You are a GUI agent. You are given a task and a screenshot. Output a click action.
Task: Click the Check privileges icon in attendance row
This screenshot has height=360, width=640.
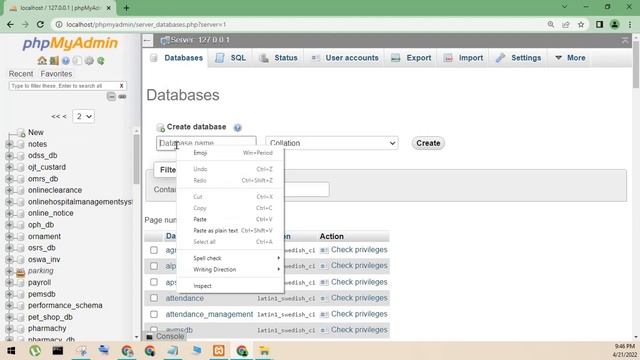point(324,298)
